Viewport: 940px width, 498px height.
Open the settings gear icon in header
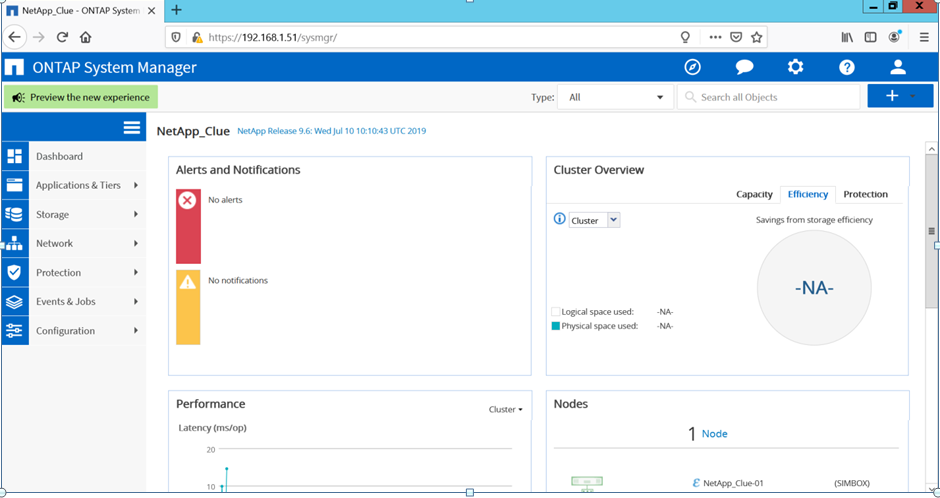coord(796,67)
